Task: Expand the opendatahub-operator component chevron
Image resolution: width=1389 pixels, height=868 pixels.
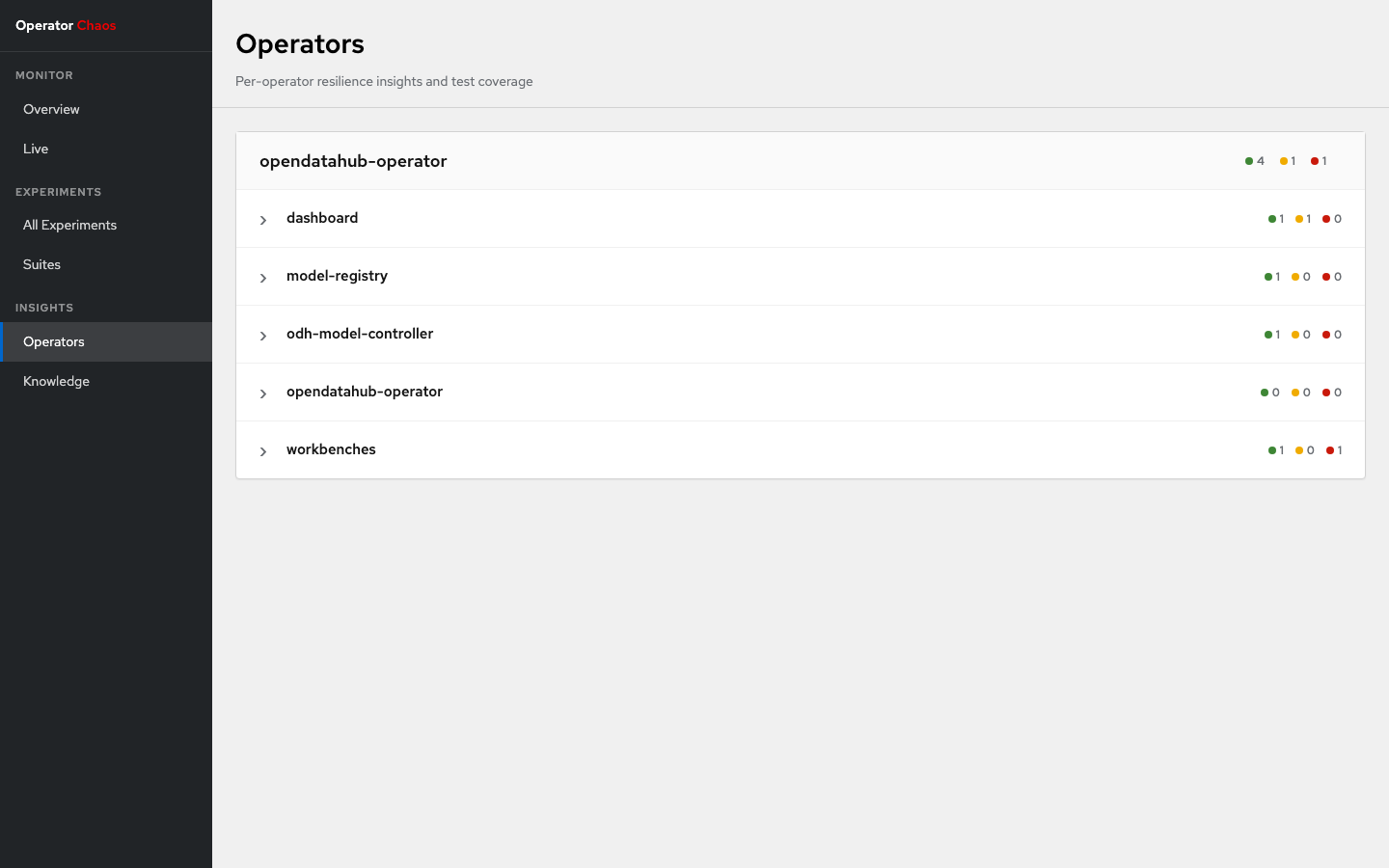Action: pyautogui.click(x=263, y=393)
